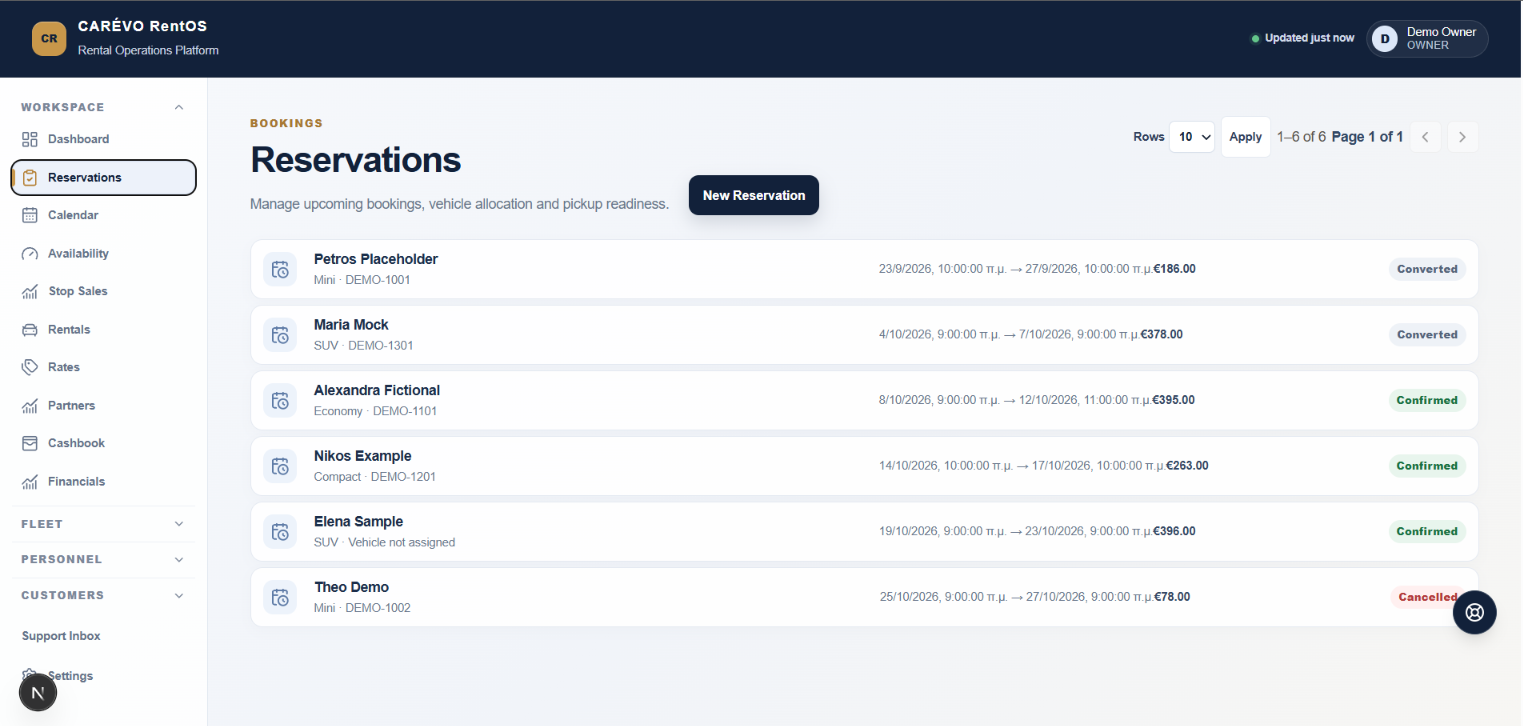Image resolution: width=1523 pixels, height=726 pixels.
Task: Click Maria Mock's reservation calendar icon
Action: 280,335
